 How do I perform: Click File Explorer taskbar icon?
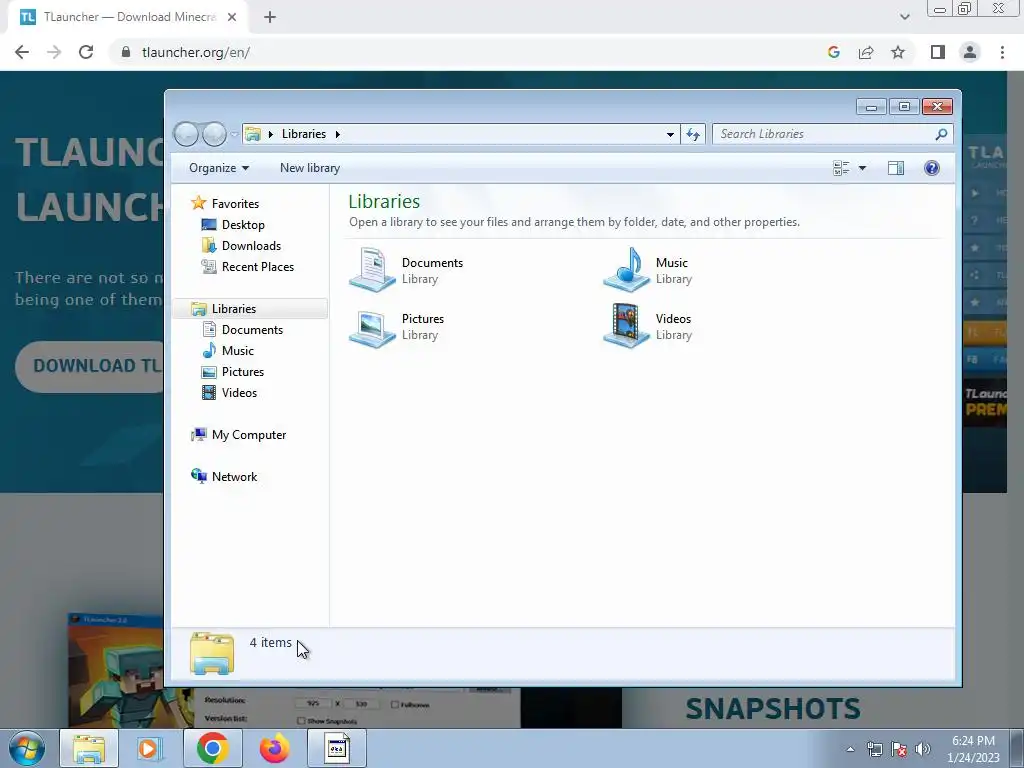[89, 748]
